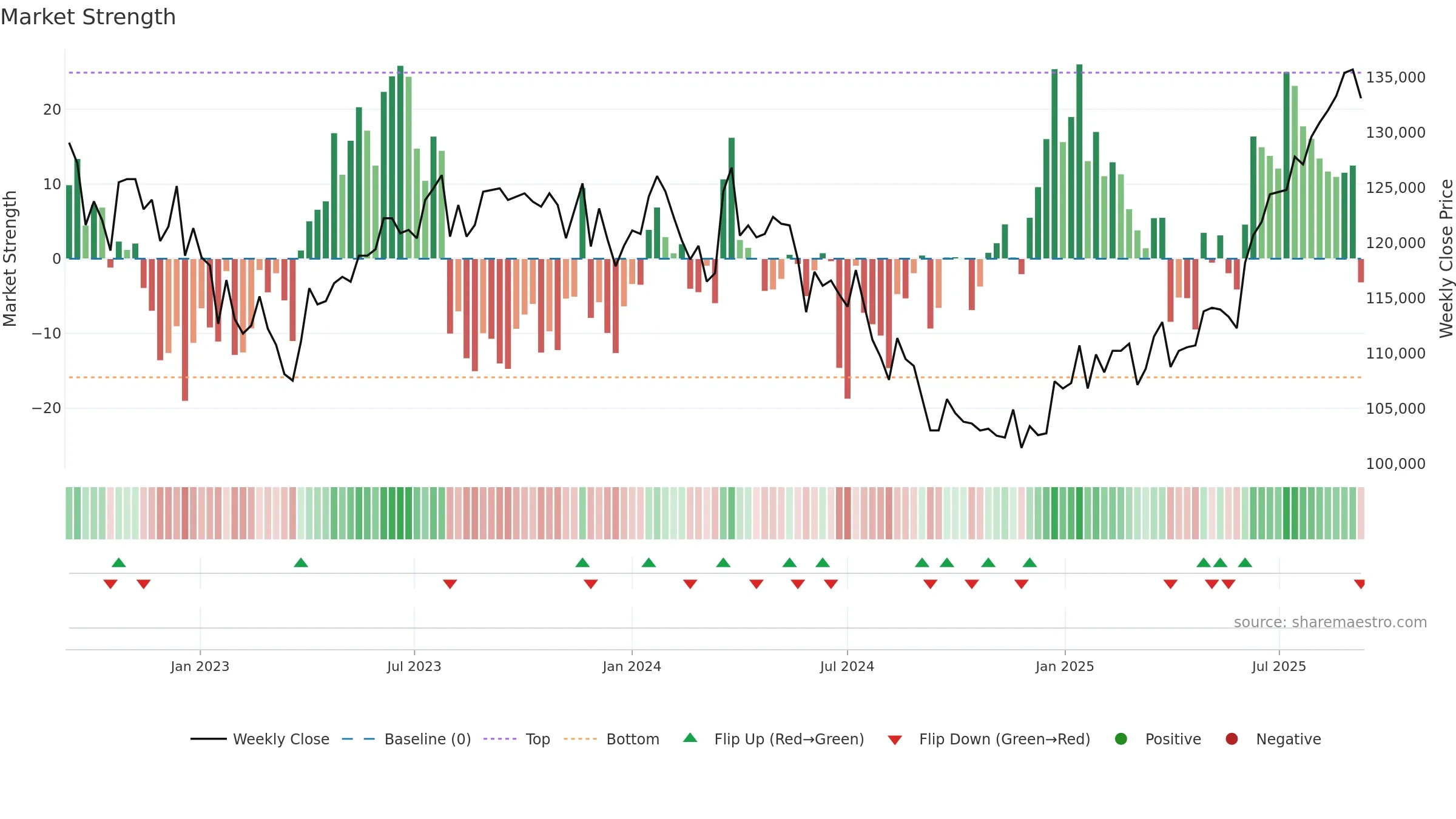
Task: Click the 20 tick on strength axis
Action: pos(52,110)
